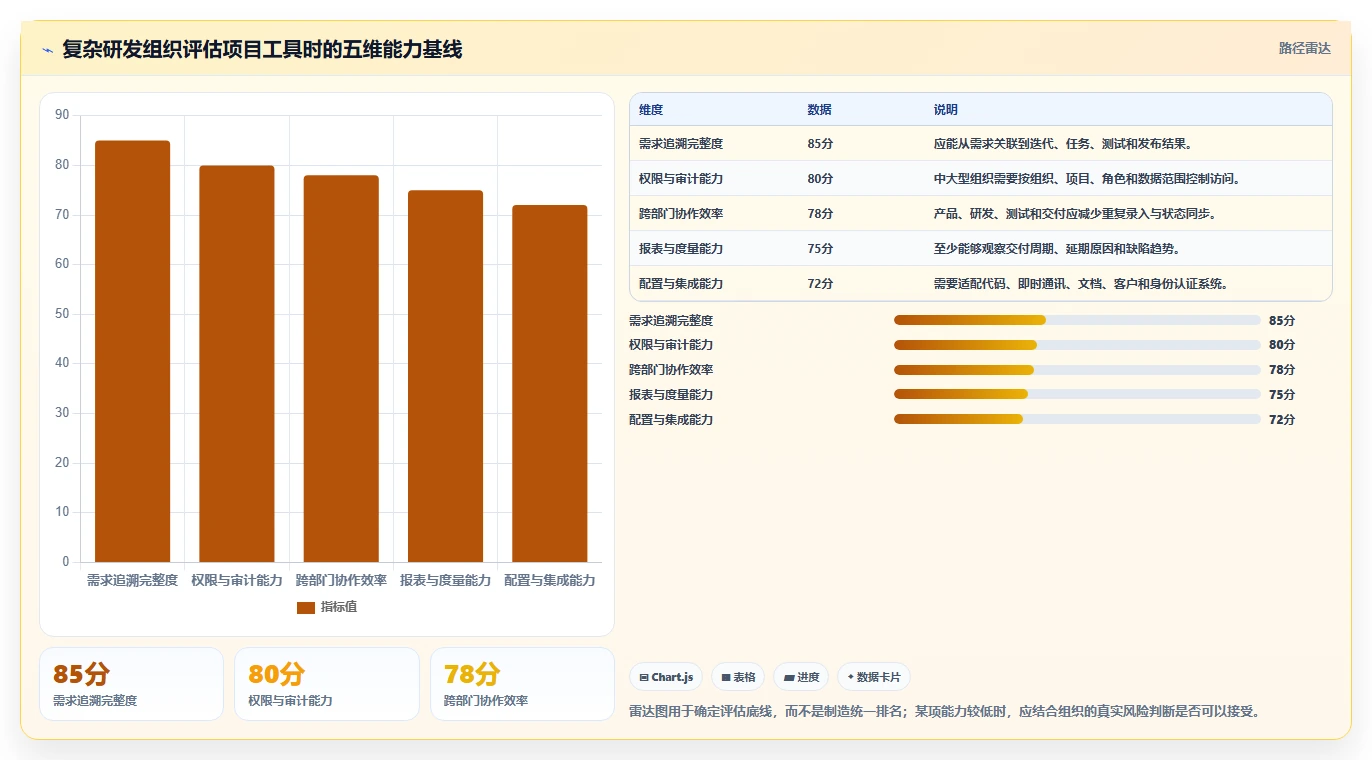Toggle the 指标值 legend swatch
Viewport: 1372px width, 760px height.
tap(306, 607)
